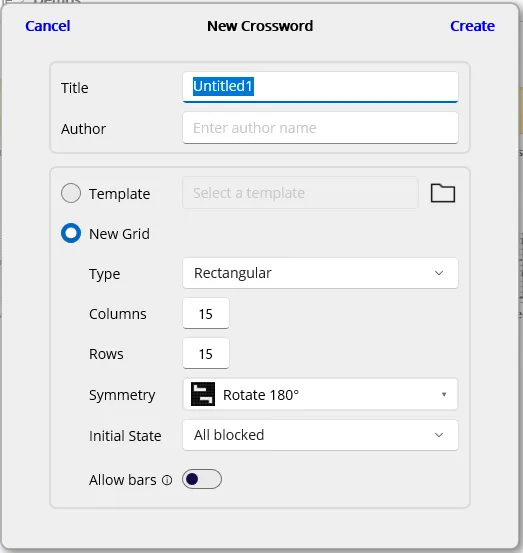523x553 pixels.
Task: Click the New Crossword dialog title
Action: point(260,26)
